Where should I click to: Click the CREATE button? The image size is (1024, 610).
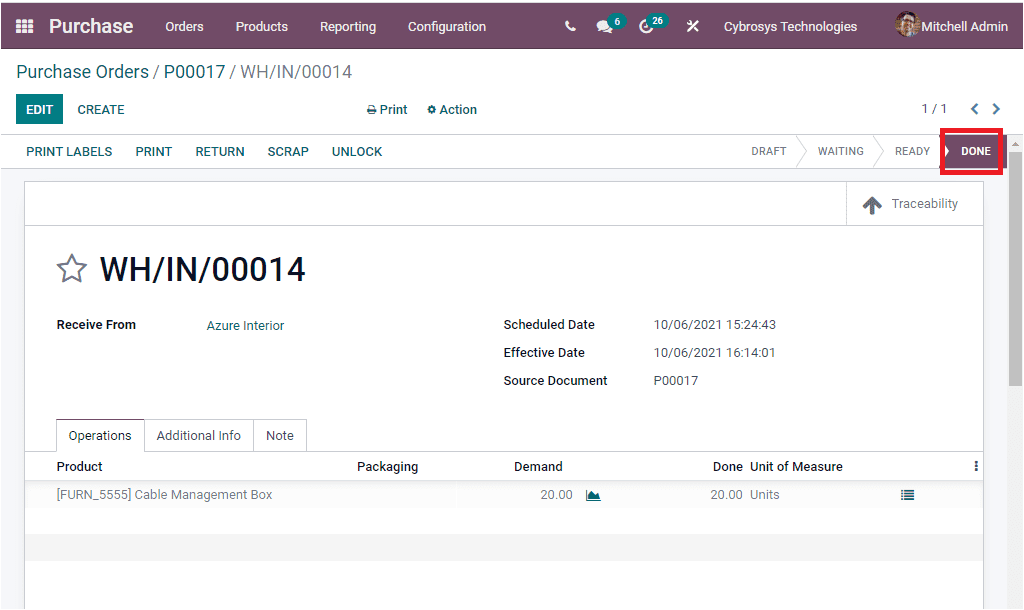(100, 109)
